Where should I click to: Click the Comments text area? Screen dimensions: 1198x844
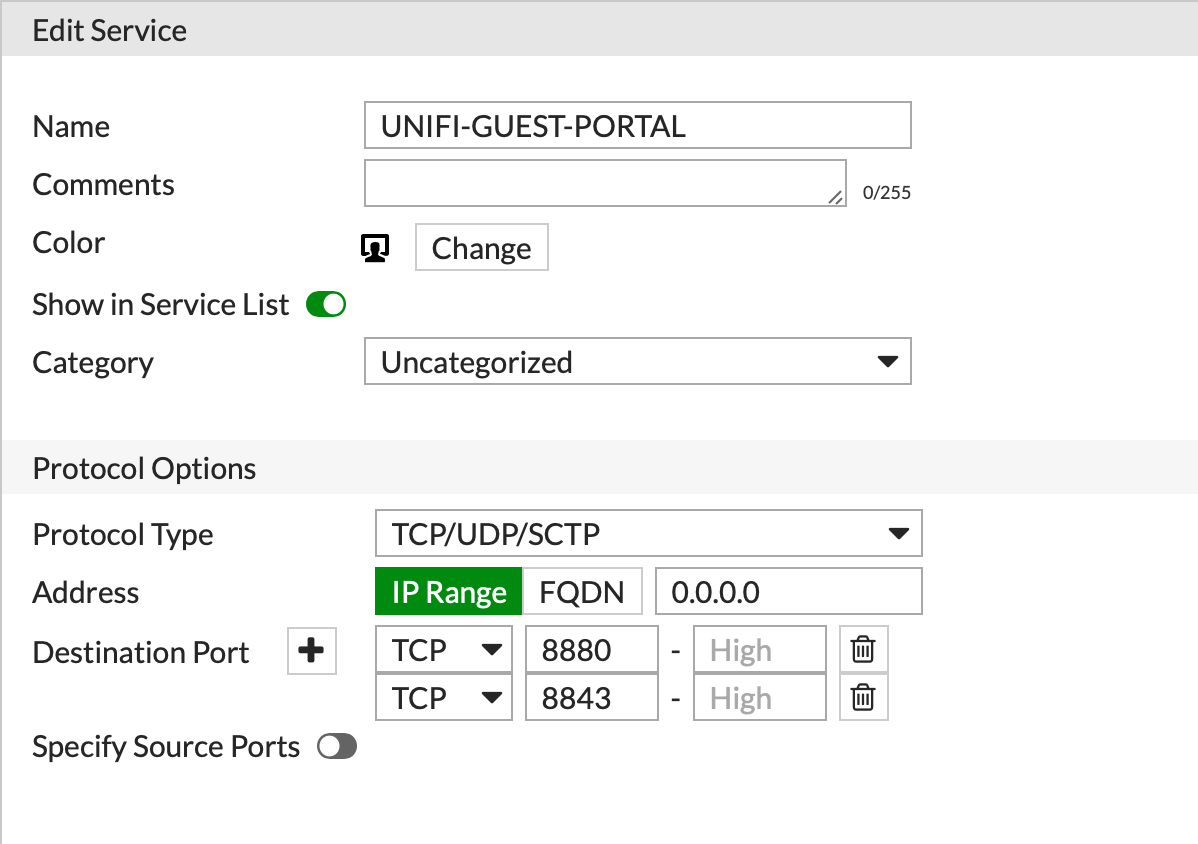(605, 183)
